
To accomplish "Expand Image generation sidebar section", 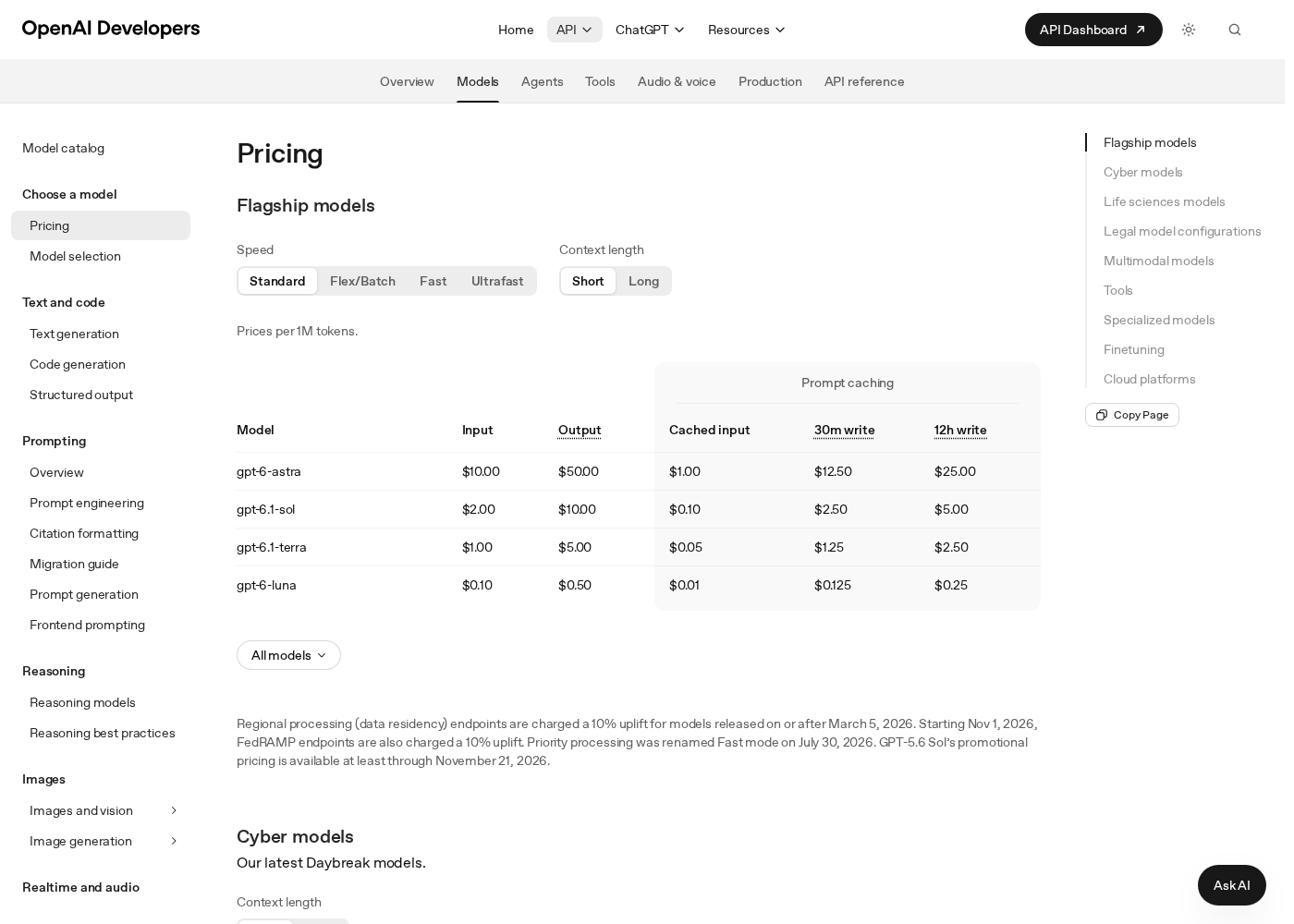I will click(x=101, y=841).
